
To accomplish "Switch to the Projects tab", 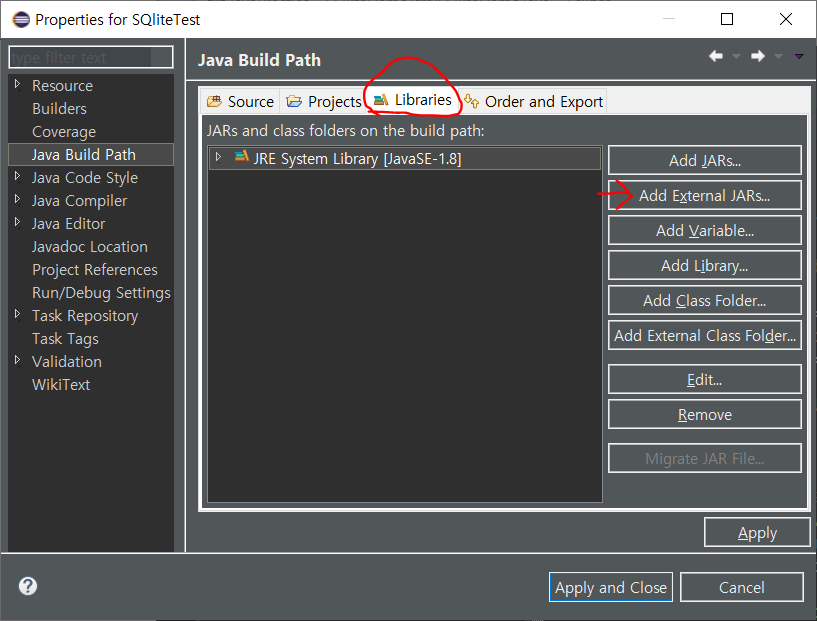I will pyautogui.click(x=323, y=101).
